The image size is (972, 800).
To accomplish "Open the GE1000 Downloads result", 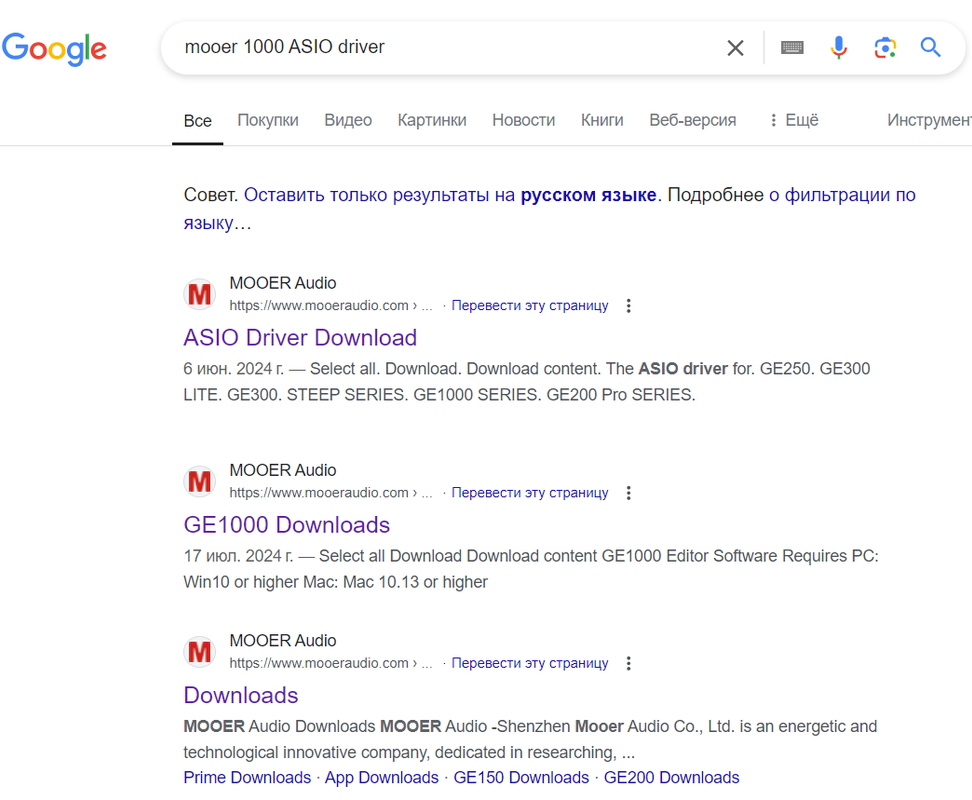I will click(286, 525).
